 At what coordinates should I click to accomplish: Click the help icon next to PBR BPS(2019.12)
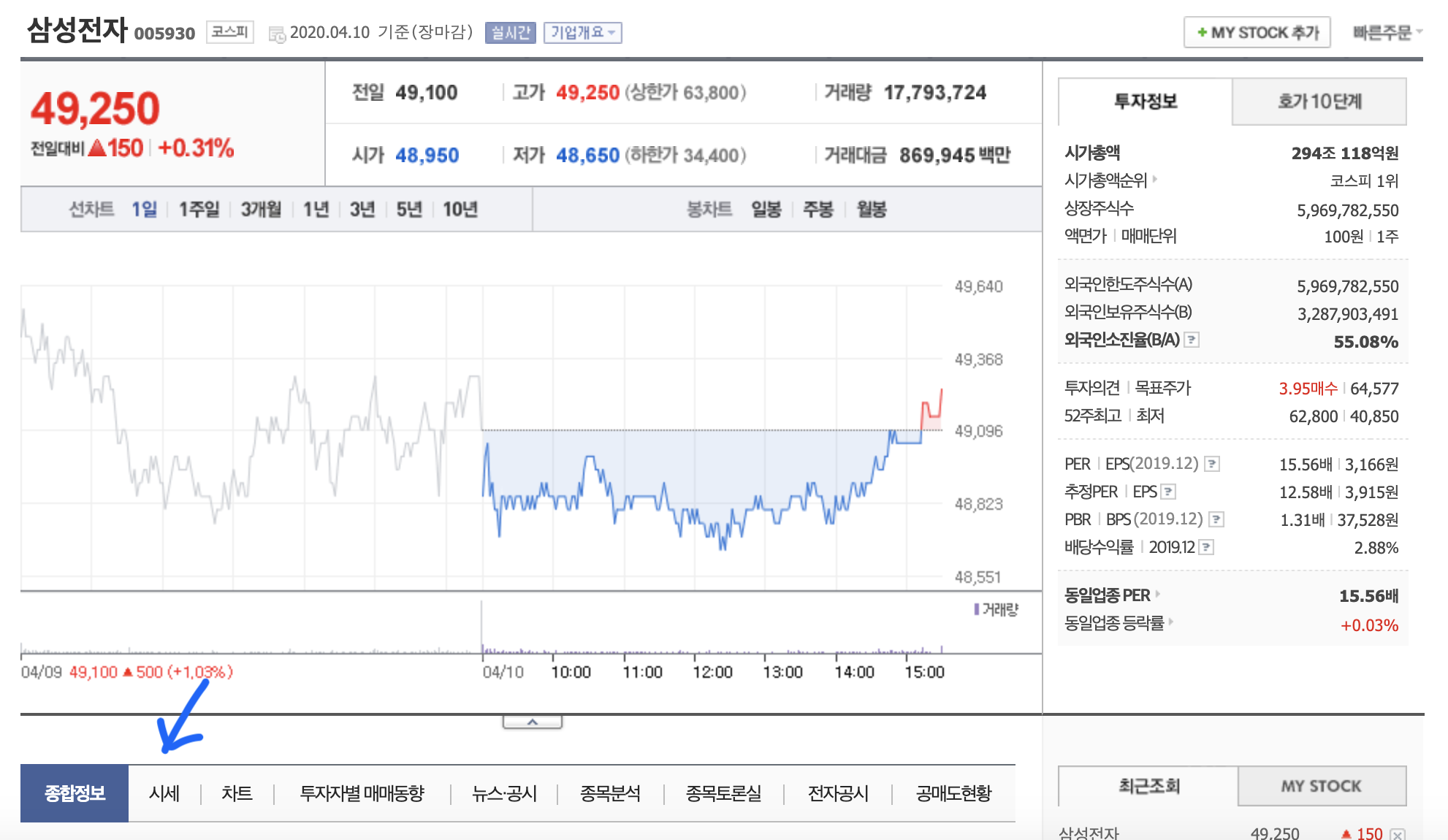point(1216,519)
